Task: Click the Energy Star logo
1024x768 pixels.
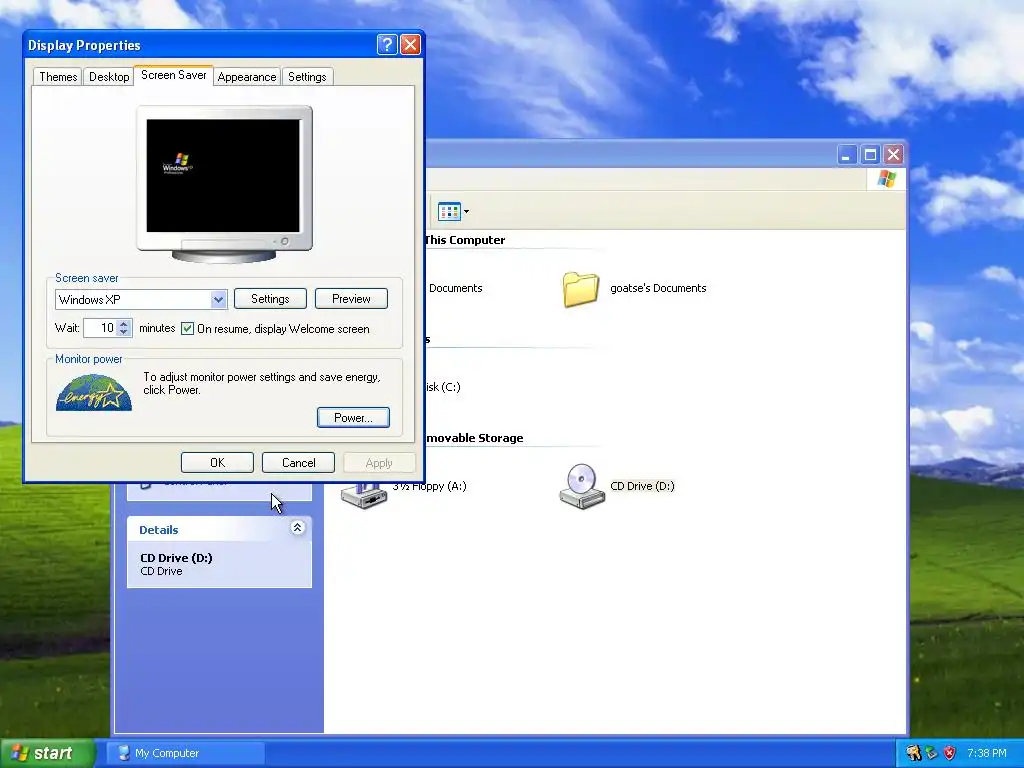Action: click(94, 392)
